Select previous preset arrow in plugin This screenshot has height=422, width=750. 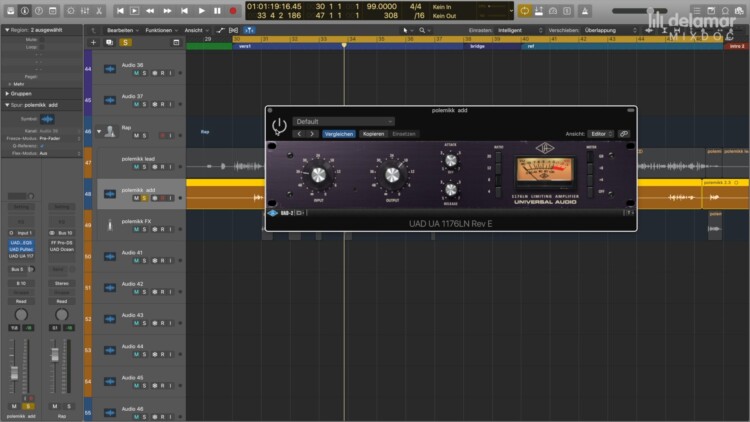pos(299,134)
